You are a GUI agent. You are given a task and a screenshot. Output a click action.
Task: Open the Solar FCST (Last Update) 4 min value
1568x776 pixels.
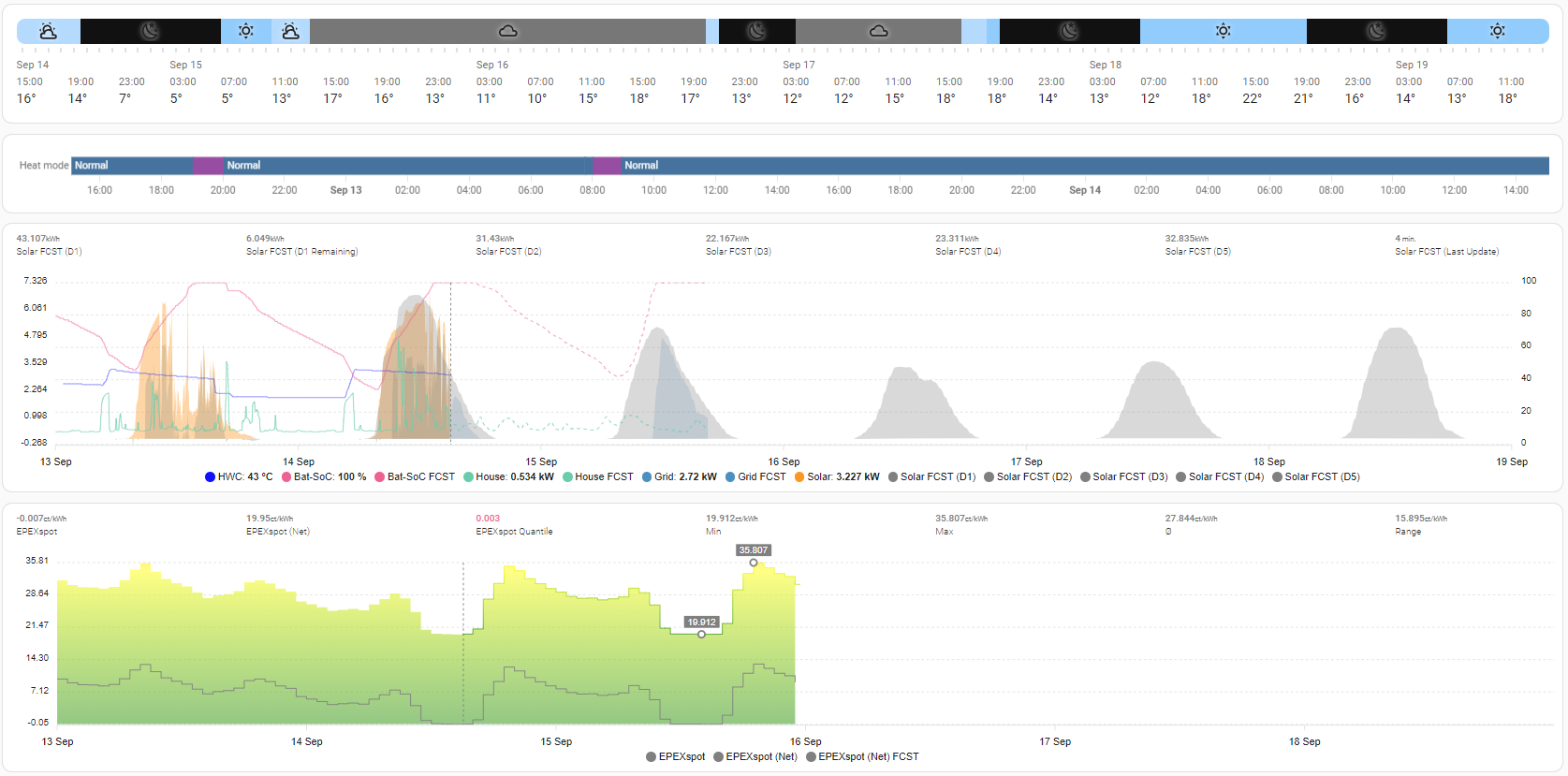(1405, 239)
